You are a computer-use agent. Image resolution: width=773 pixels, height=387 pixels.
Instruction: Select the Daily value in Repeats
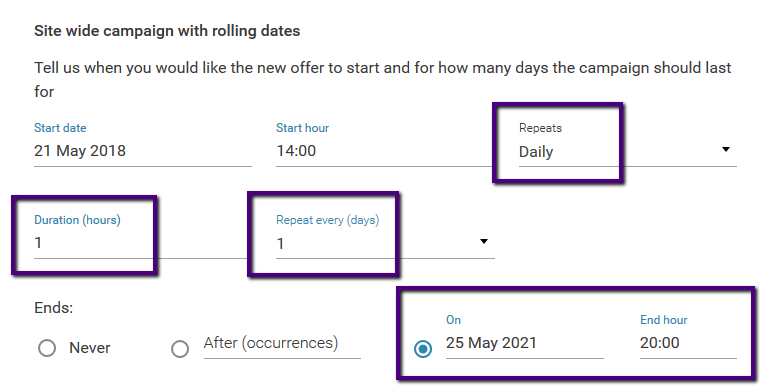(x=536, y=152)
